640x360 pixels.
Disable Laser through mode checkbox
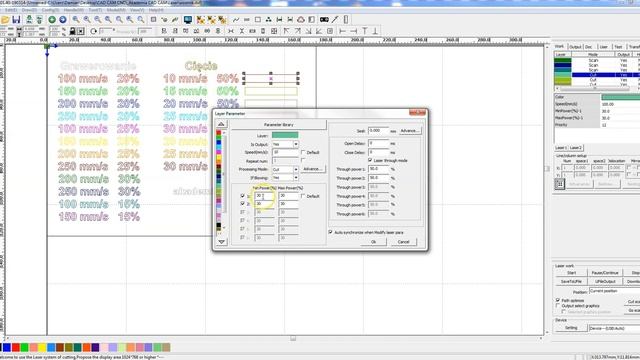click(370, 160)
